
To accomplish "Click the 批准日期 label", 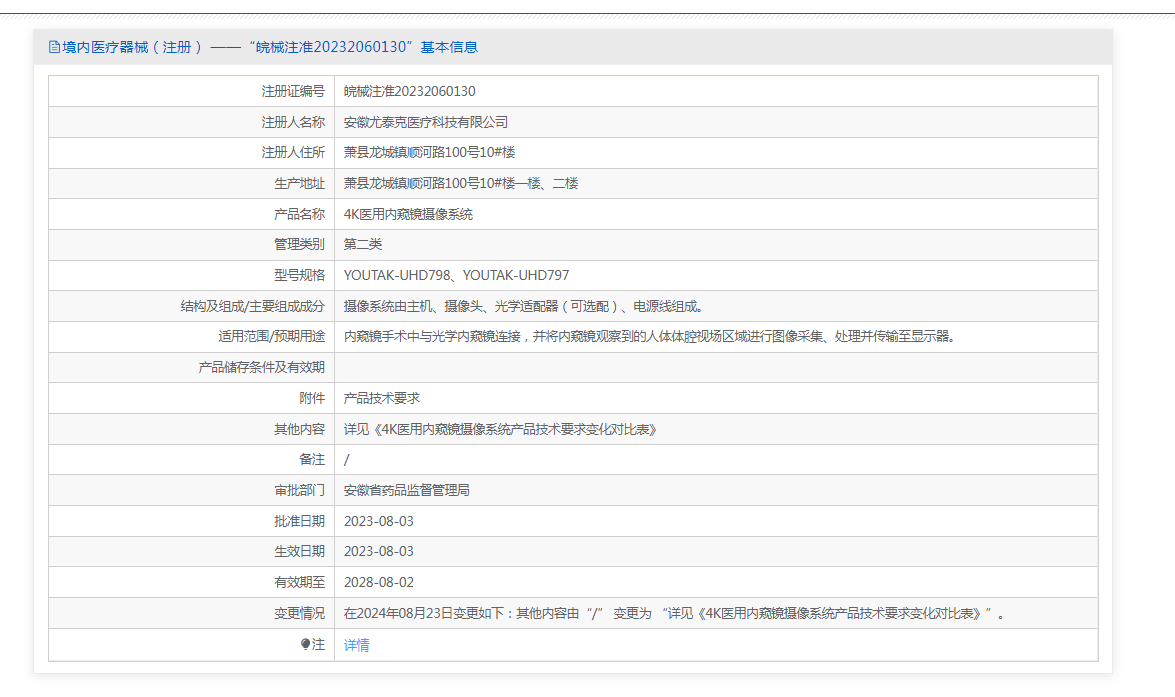I will pyautogui.click(x=300, y=521).
